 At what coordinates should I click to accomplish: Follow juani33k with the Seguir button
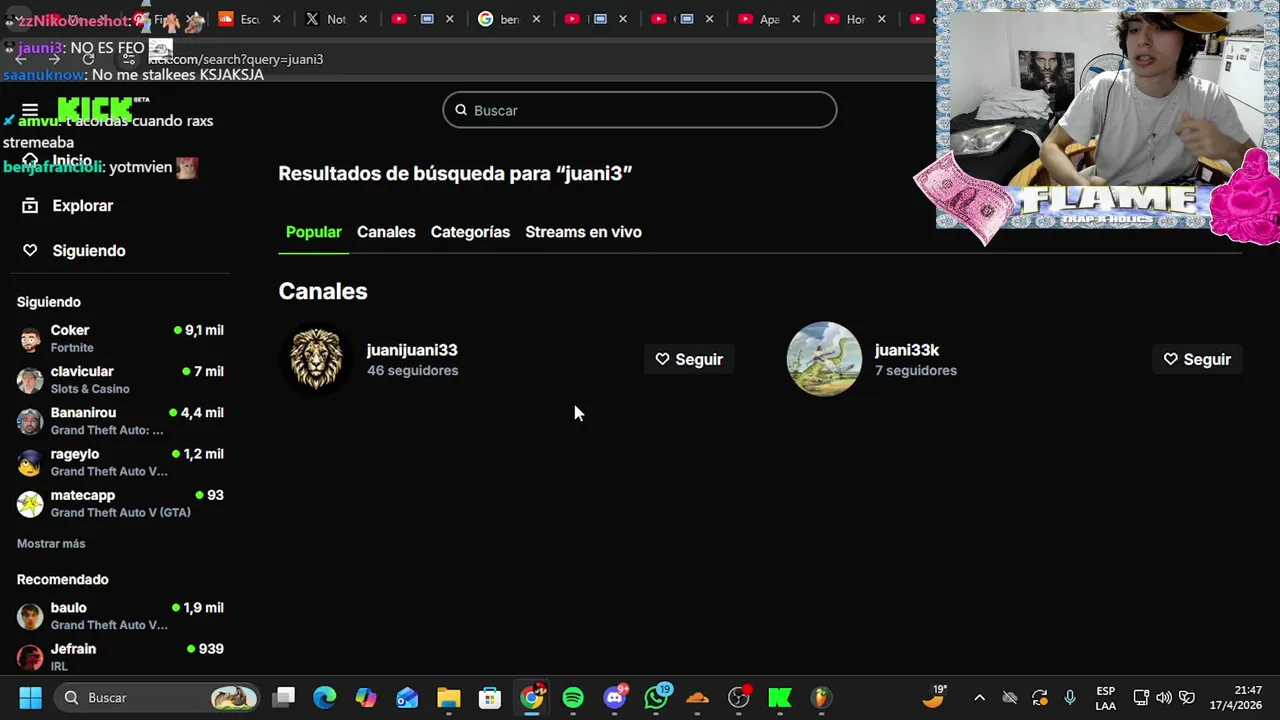(x=1197, y=359)
